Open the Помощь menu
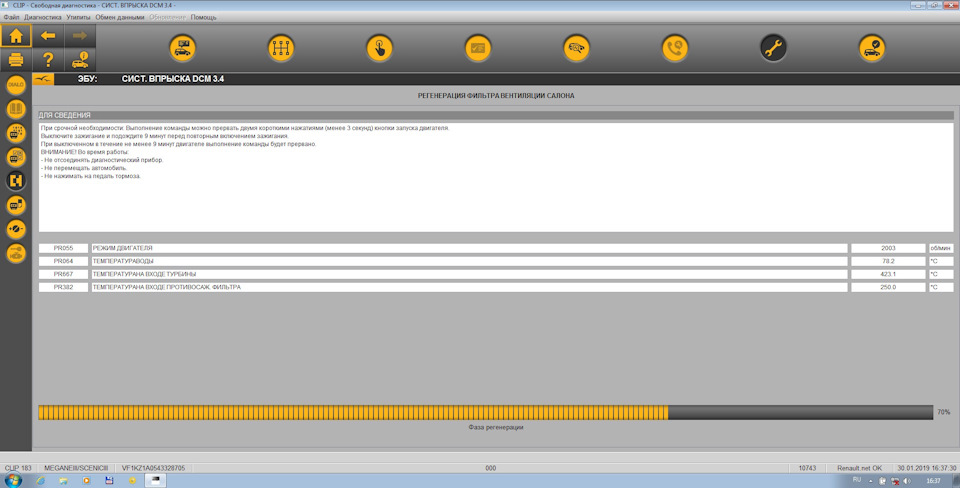 click(x=203, y=17)
